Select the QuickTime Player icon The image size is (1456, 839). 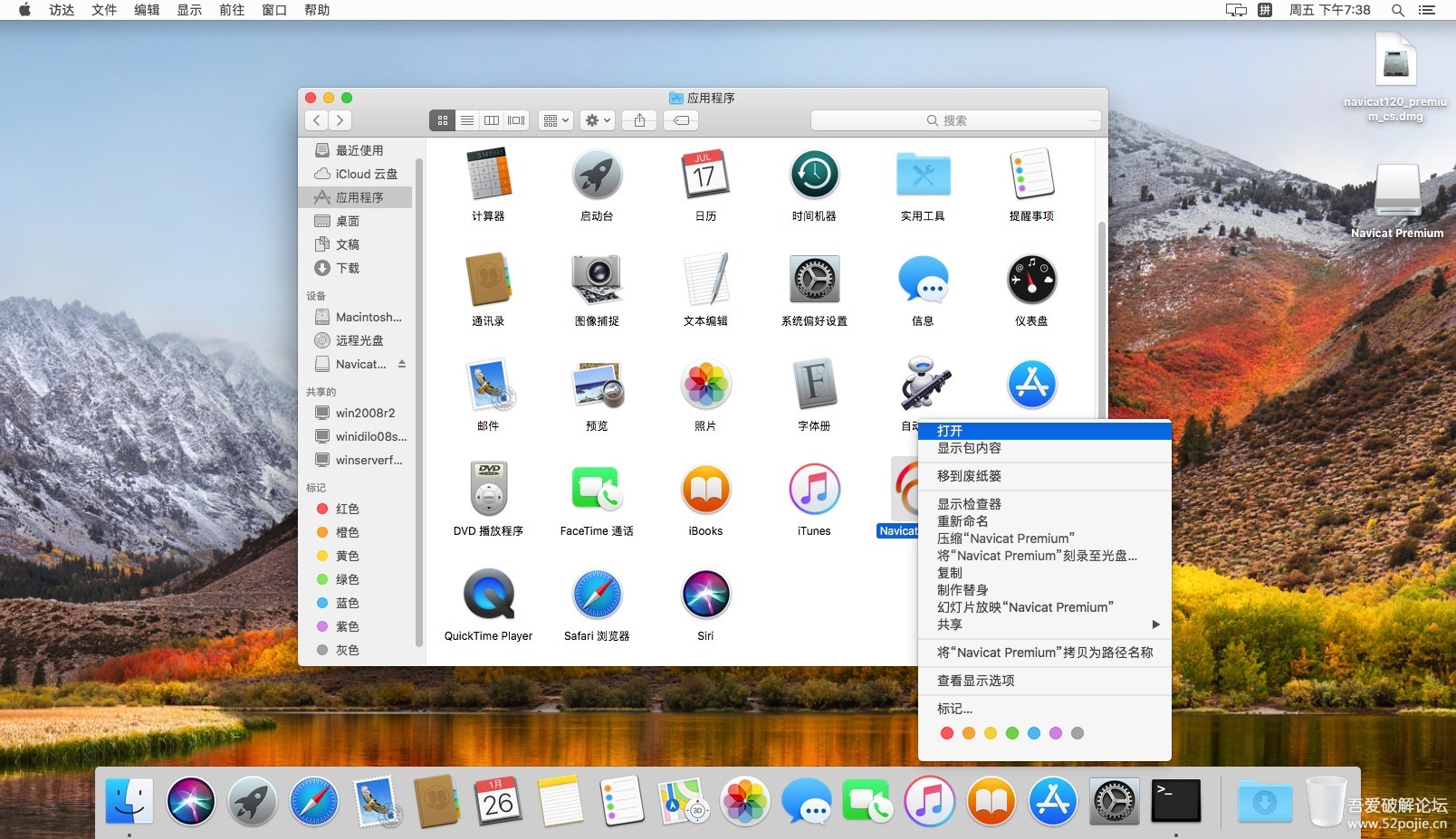(x=488, y=594)
